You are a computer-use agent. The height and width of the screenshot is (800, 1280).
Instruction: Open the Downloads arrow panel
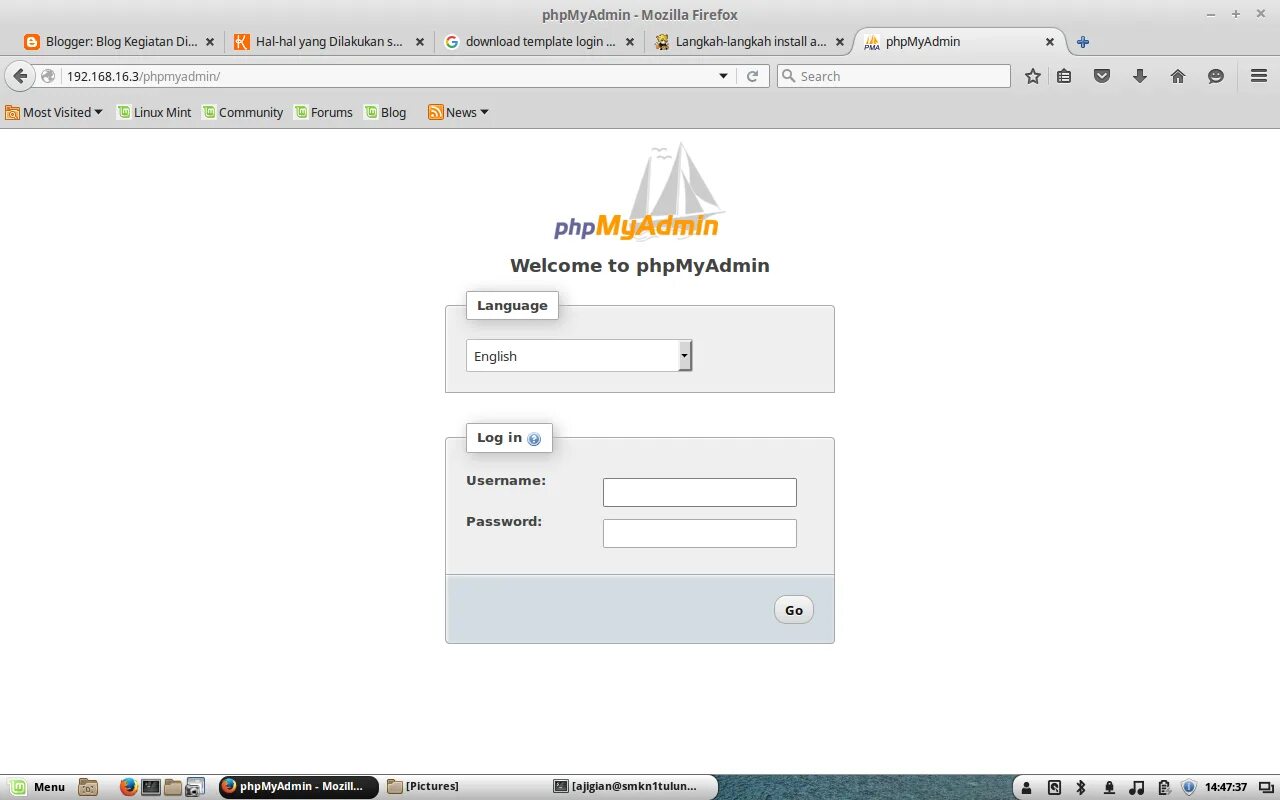1139,76
